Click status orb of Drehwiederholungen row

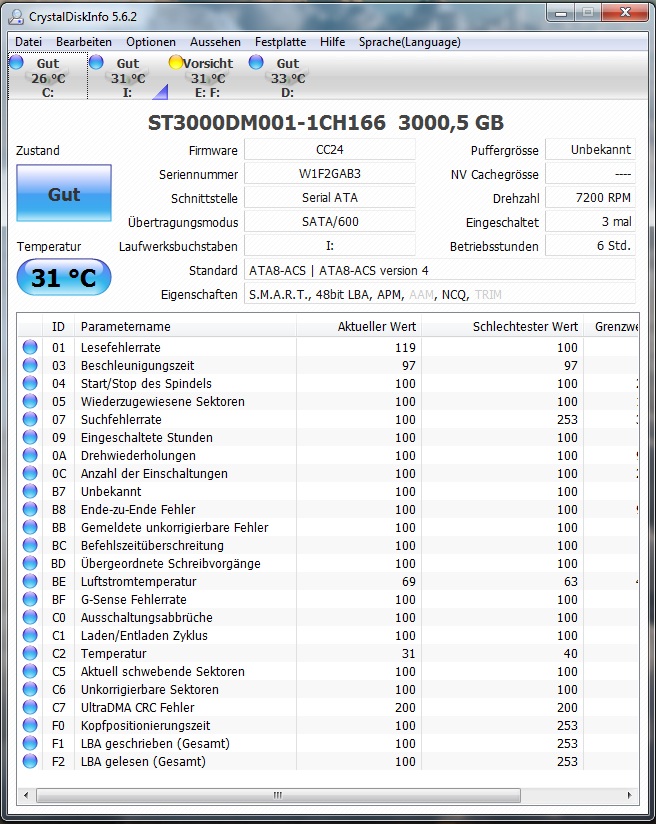pyautogui.click(x=30, y=456)
